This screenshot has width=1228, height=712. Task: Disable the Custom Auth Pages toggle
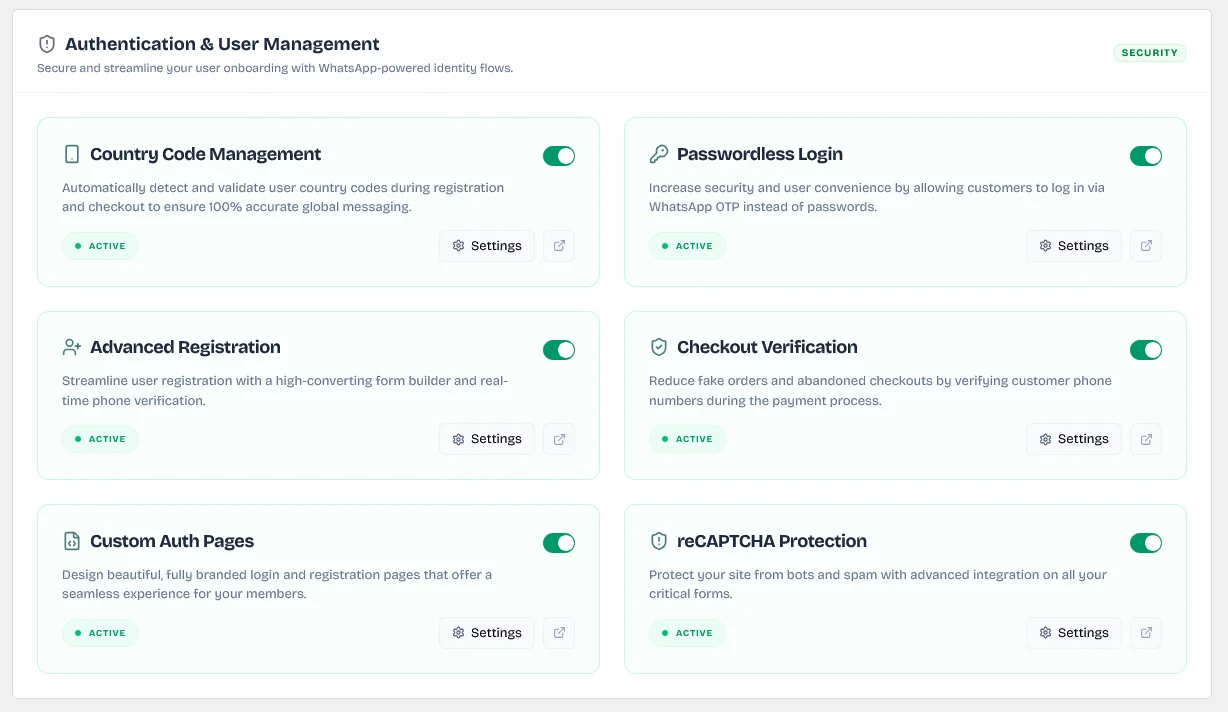coord(559,543)
